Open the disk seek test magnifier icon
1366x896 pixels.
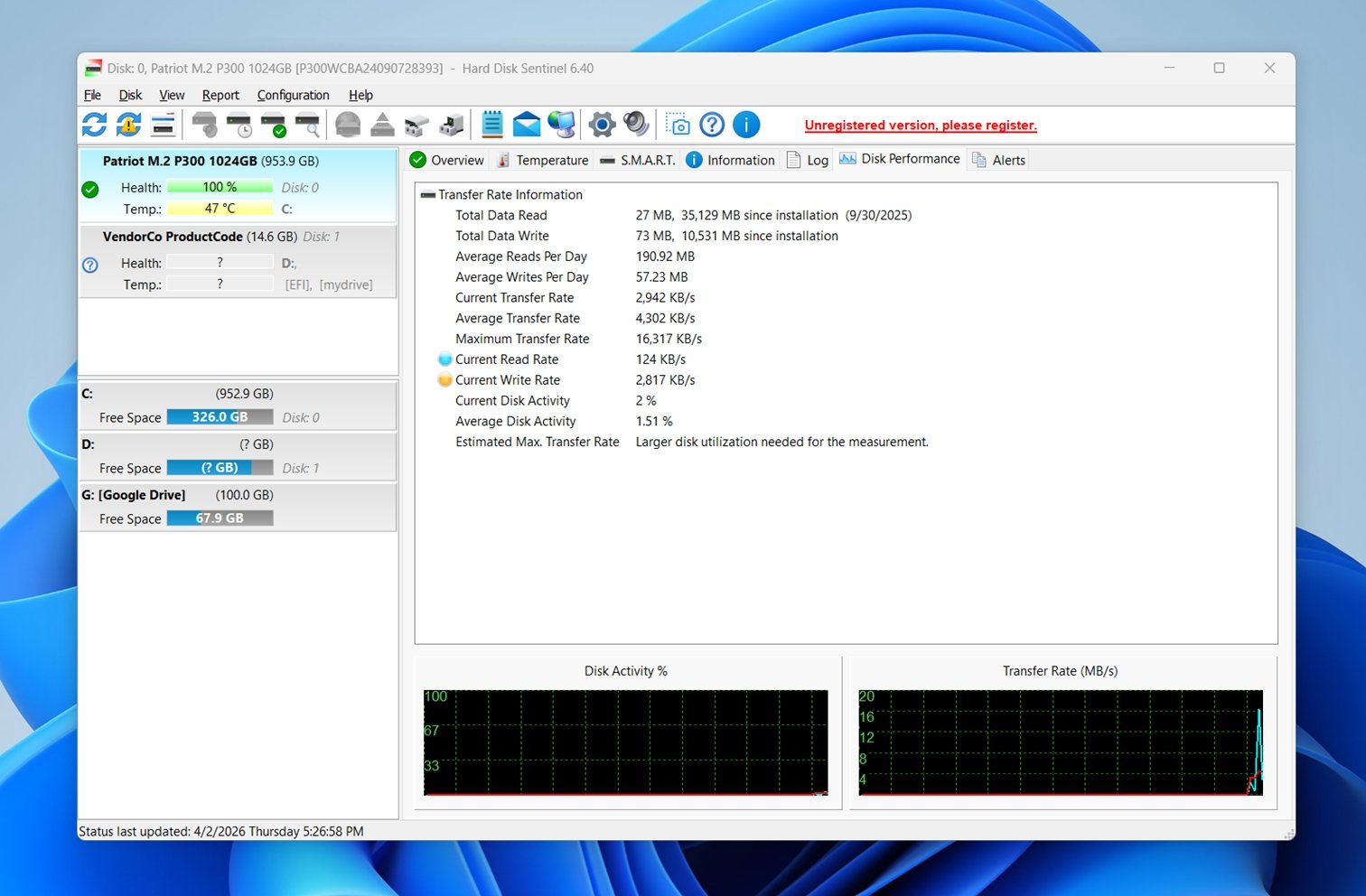(x=307, y=125)
